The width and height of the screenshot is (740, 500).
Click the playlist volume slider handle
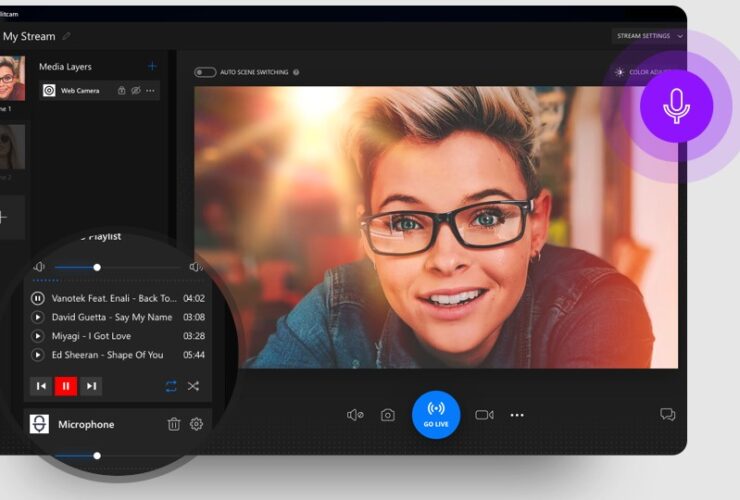(97, 267)
